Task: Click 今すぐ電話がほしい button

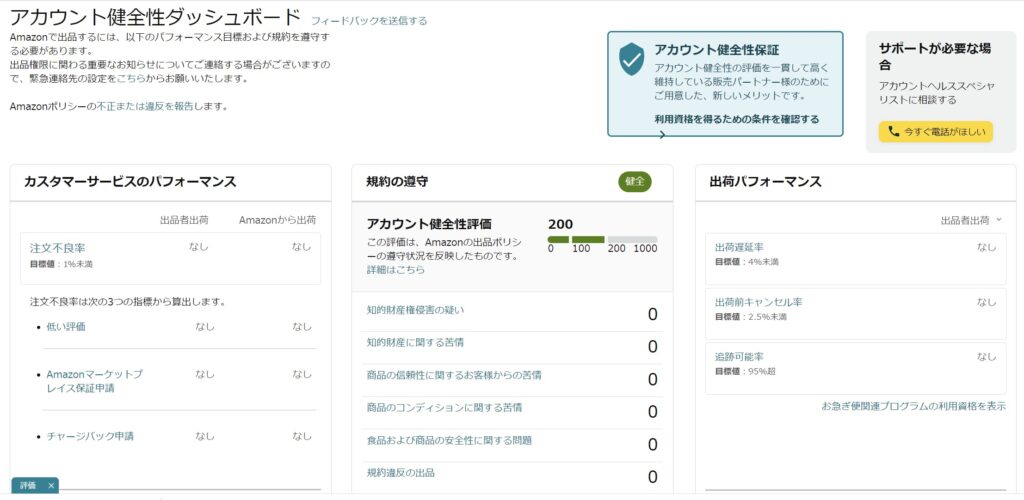Action: click(x=935, y=132)
